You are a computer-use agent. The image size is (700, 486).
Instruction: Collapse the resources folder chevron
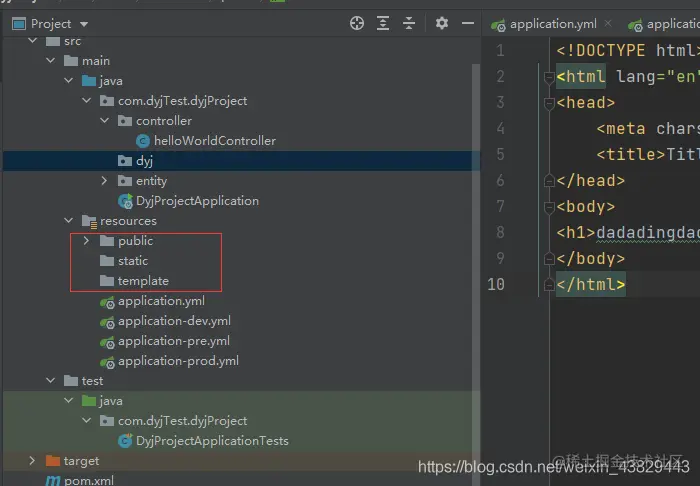[68, 220]
